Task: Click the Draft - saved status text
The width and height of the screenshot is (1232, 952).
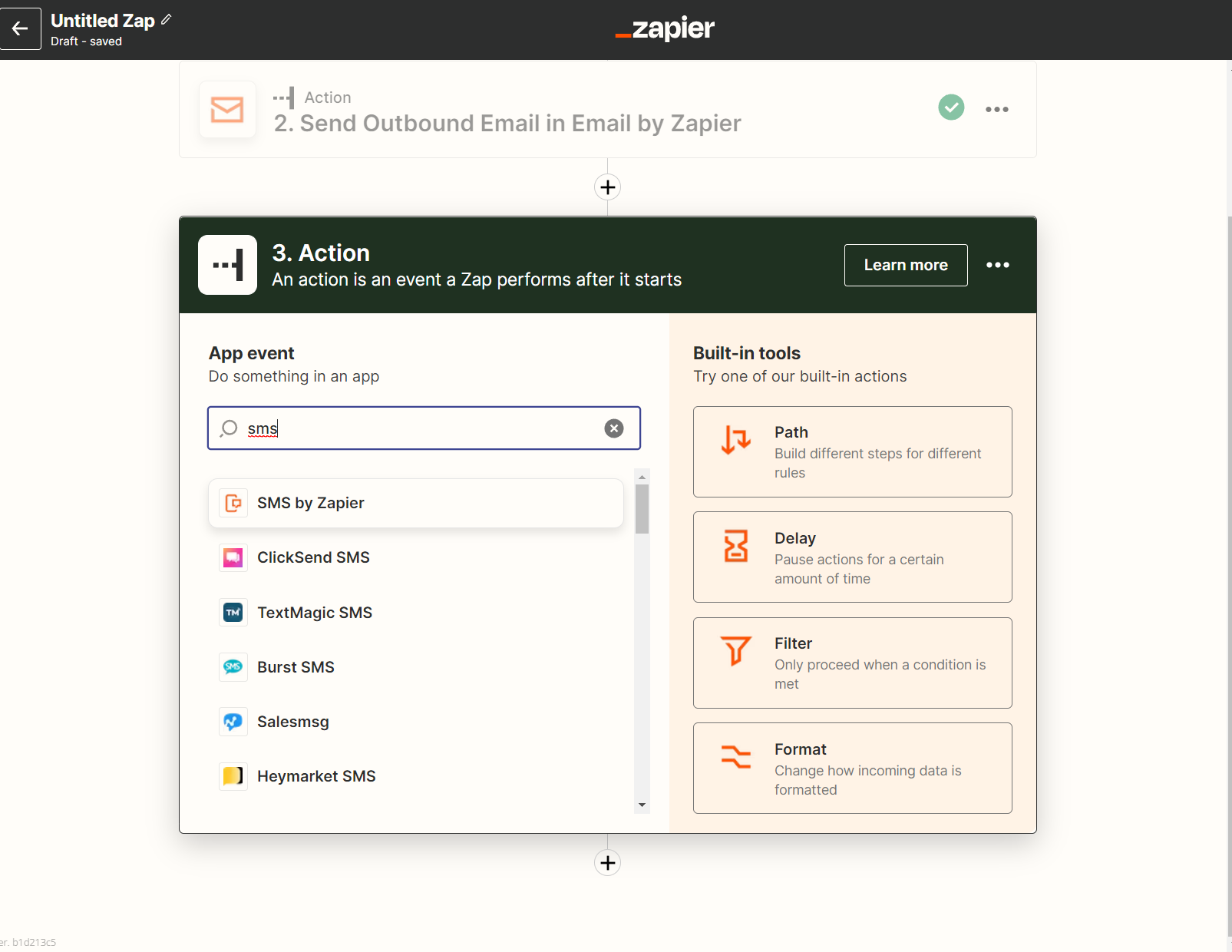Action: [x=86, y=41]
